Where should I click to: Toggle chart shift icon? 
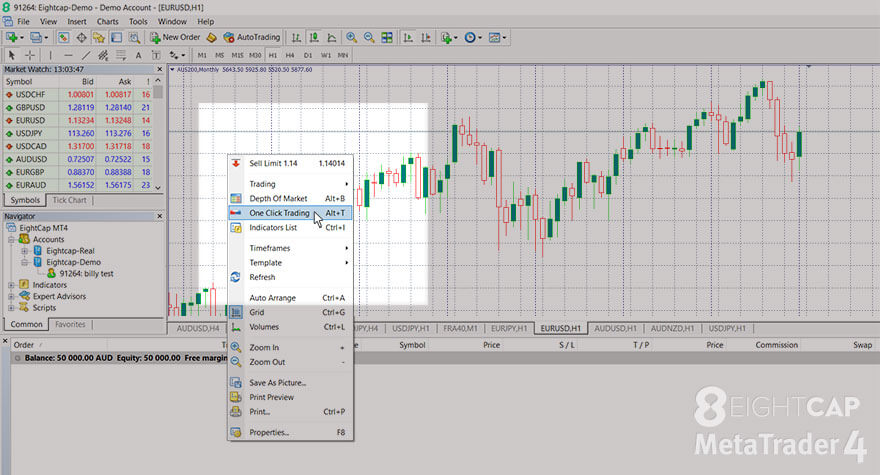coord(426,38)
